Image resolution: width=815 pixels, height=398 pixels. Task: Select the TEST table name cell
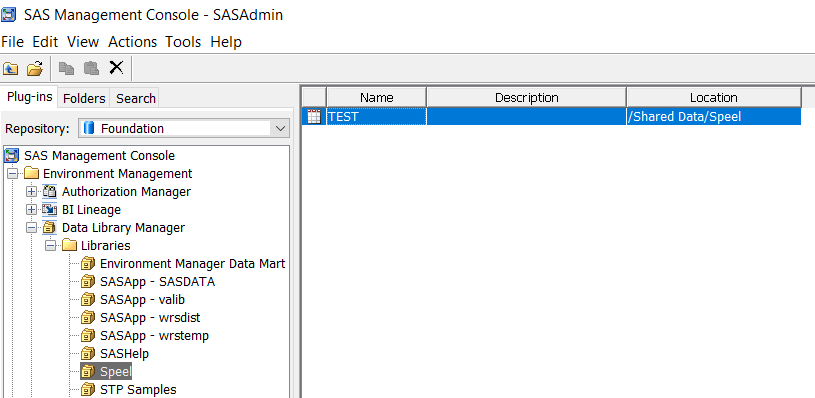tap(376, 117)
